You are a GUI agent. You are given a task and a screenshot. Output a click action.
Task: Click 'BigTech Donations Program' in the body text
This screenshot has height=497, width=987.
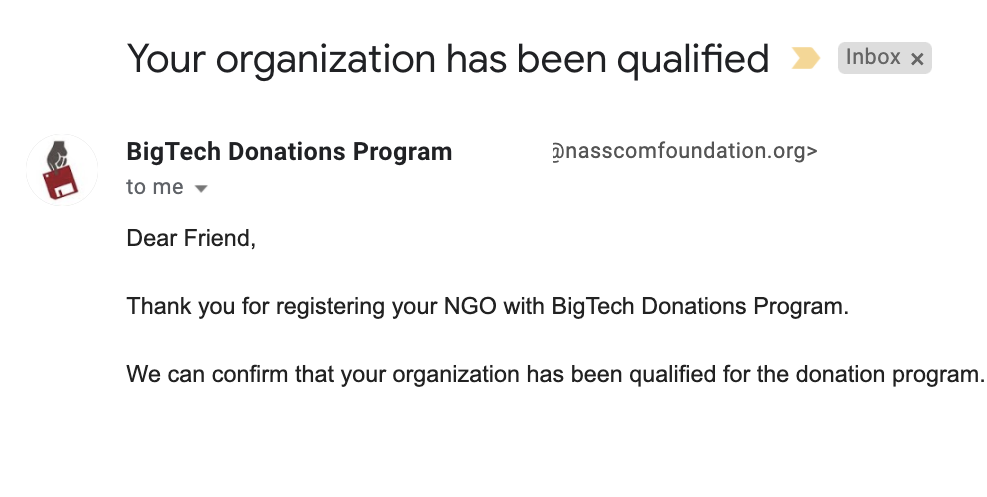pyautogui.click(x=700, y=306)
